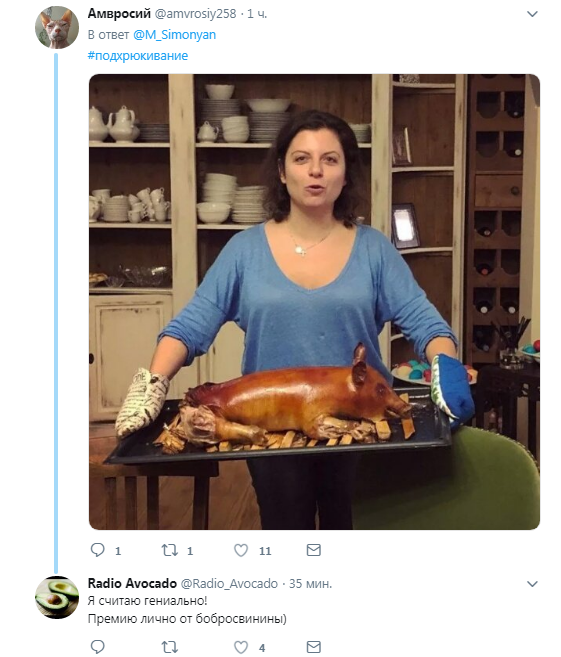Open the 1 ч. tweet timestamp
The width and height of the screenshot is (561, 657).
coord(257,14)
